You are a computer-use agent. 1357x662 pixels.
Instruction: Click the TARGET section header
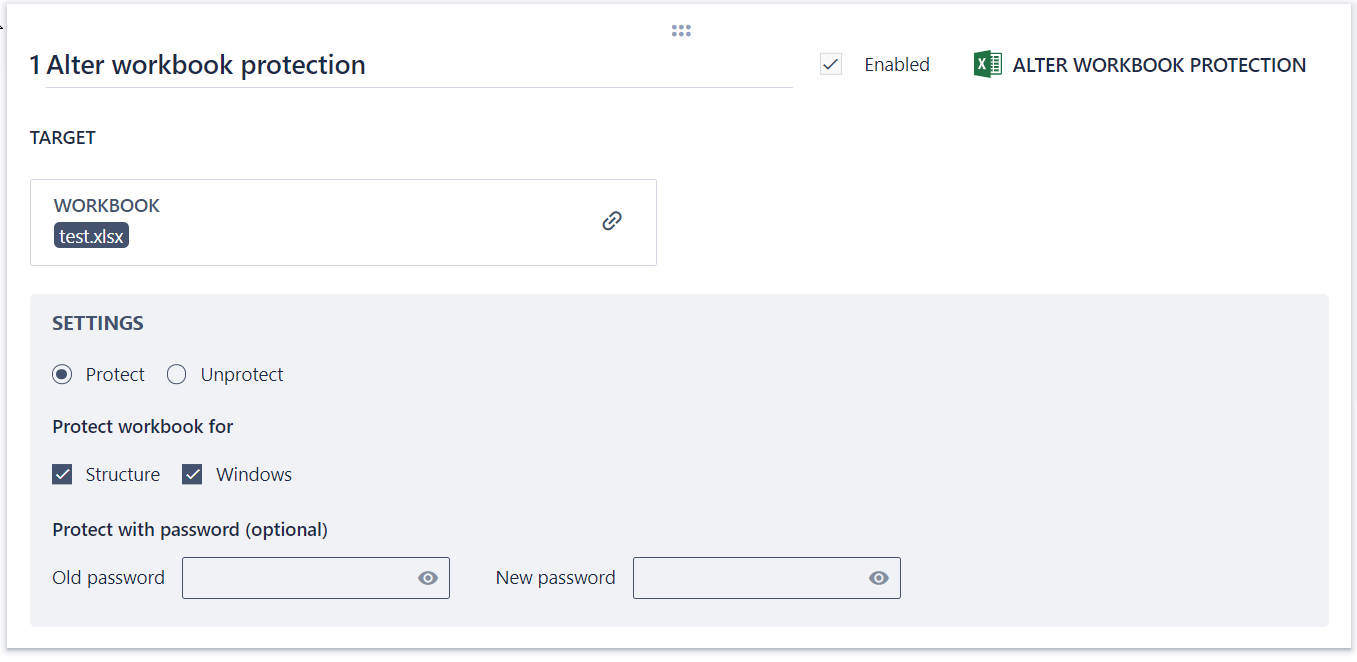(x=63, y=137)
